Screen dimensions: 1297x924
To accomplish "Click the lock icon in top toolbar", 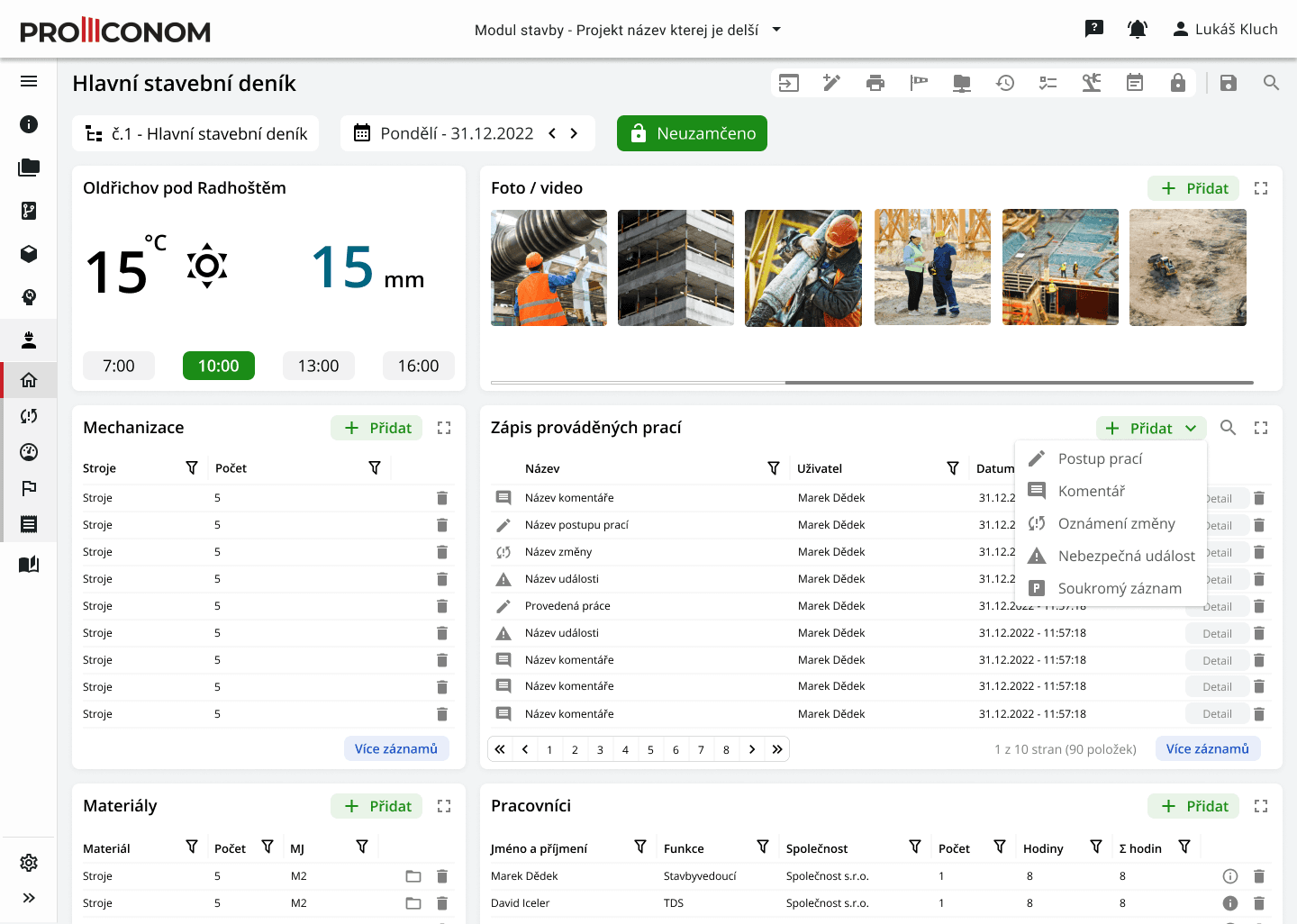I will point(1178,83).
